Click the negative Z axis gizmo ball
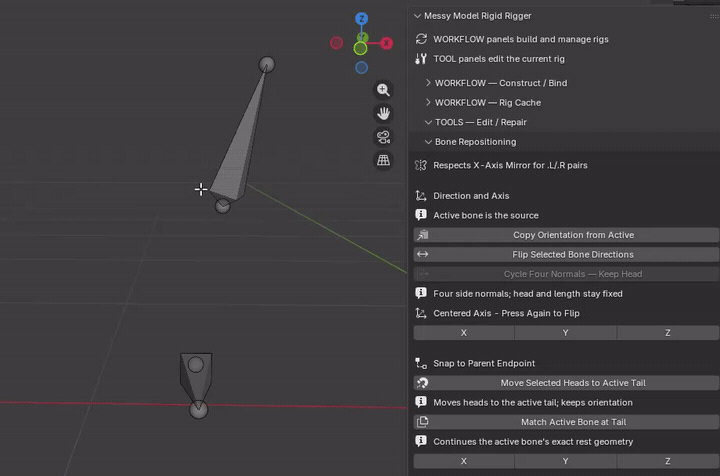The image size is (720, 476). pyautogui.click(x=361, y=67)
